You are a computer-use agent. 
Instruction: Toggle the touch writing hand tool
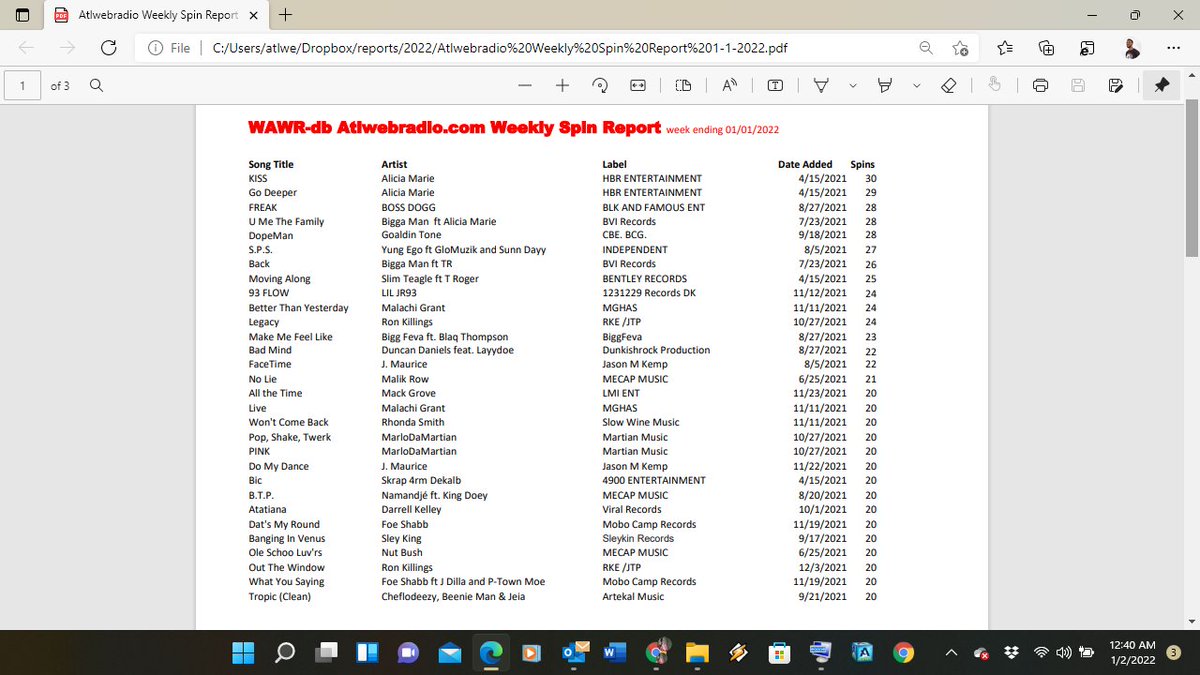(x=994, y=86)
